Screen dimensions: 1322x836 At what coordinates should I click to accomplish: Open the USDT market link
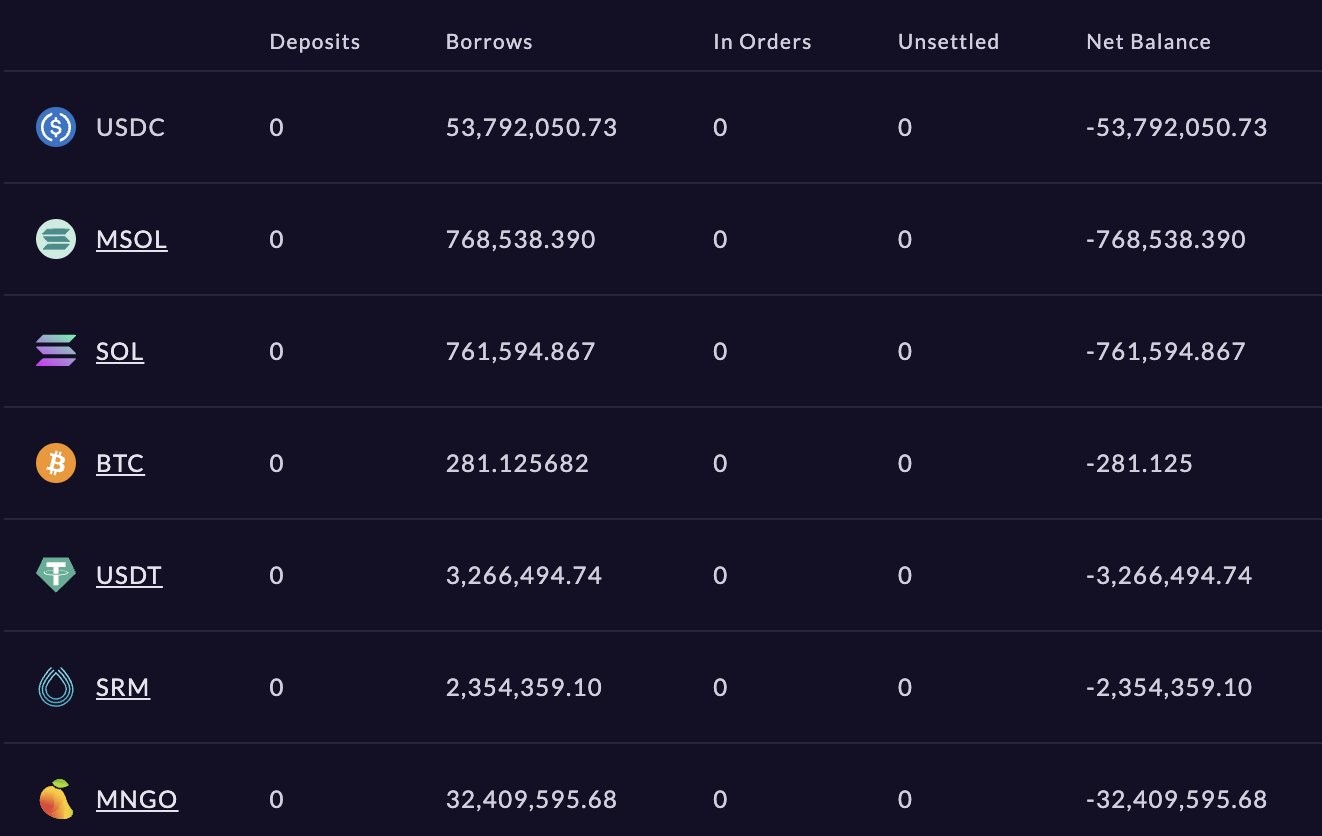tap(129, 576)
